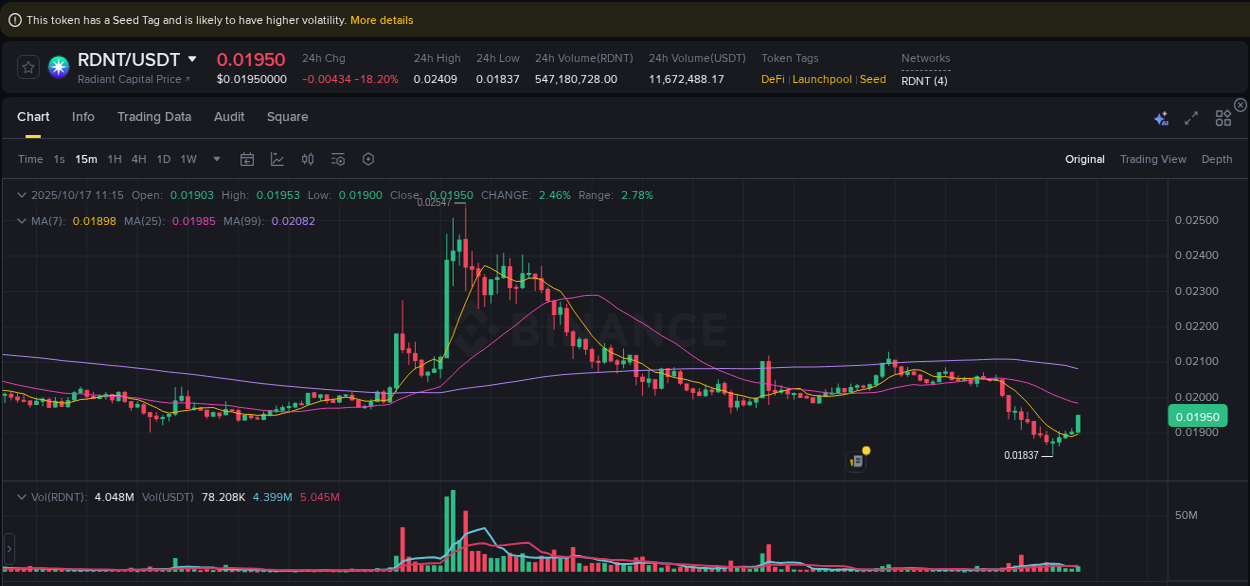Viewport: 1250px width, 586px height.
Task: Launch the AI analysis feature icon
Action: coord(1161,118)
